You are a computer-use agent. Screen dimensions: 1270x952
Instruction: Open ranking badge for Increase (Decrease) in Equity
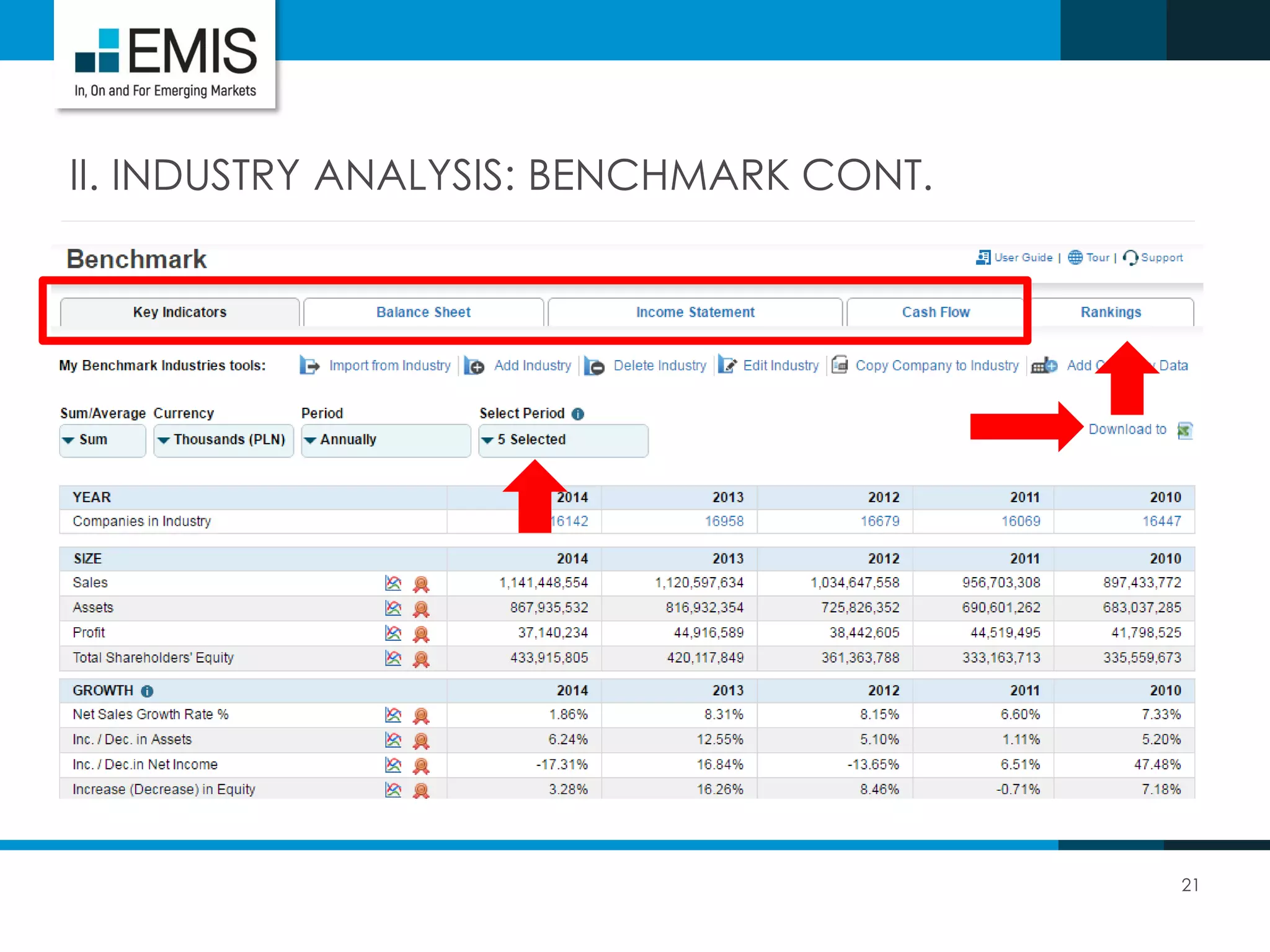(x=421, y=790)
